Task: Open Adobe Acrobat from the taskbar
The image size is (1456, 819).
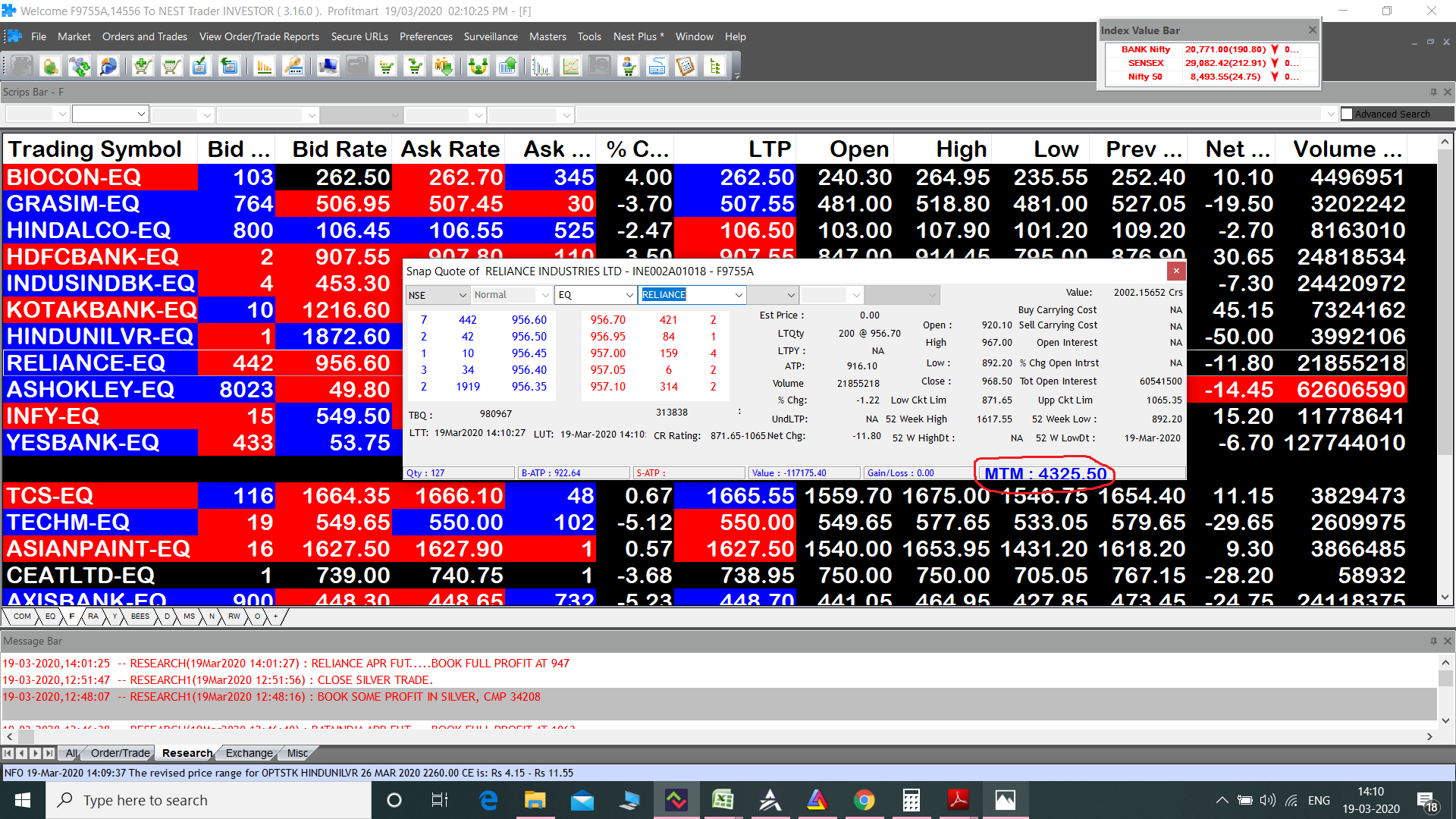Action: (958, 800)
